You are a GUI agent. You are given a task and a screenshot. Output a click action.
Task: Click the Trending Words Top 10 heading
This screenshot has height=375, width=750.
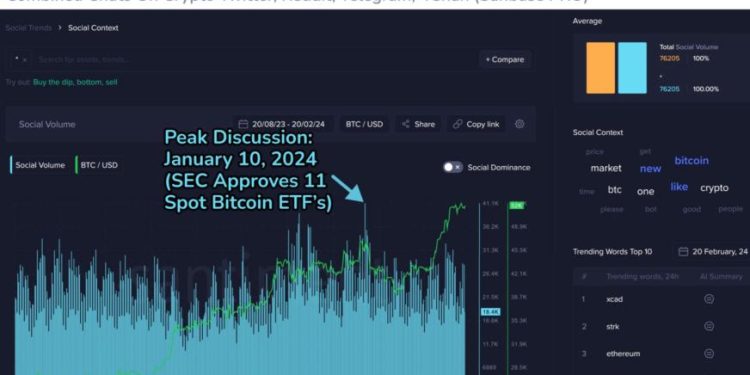click(612, 252)
